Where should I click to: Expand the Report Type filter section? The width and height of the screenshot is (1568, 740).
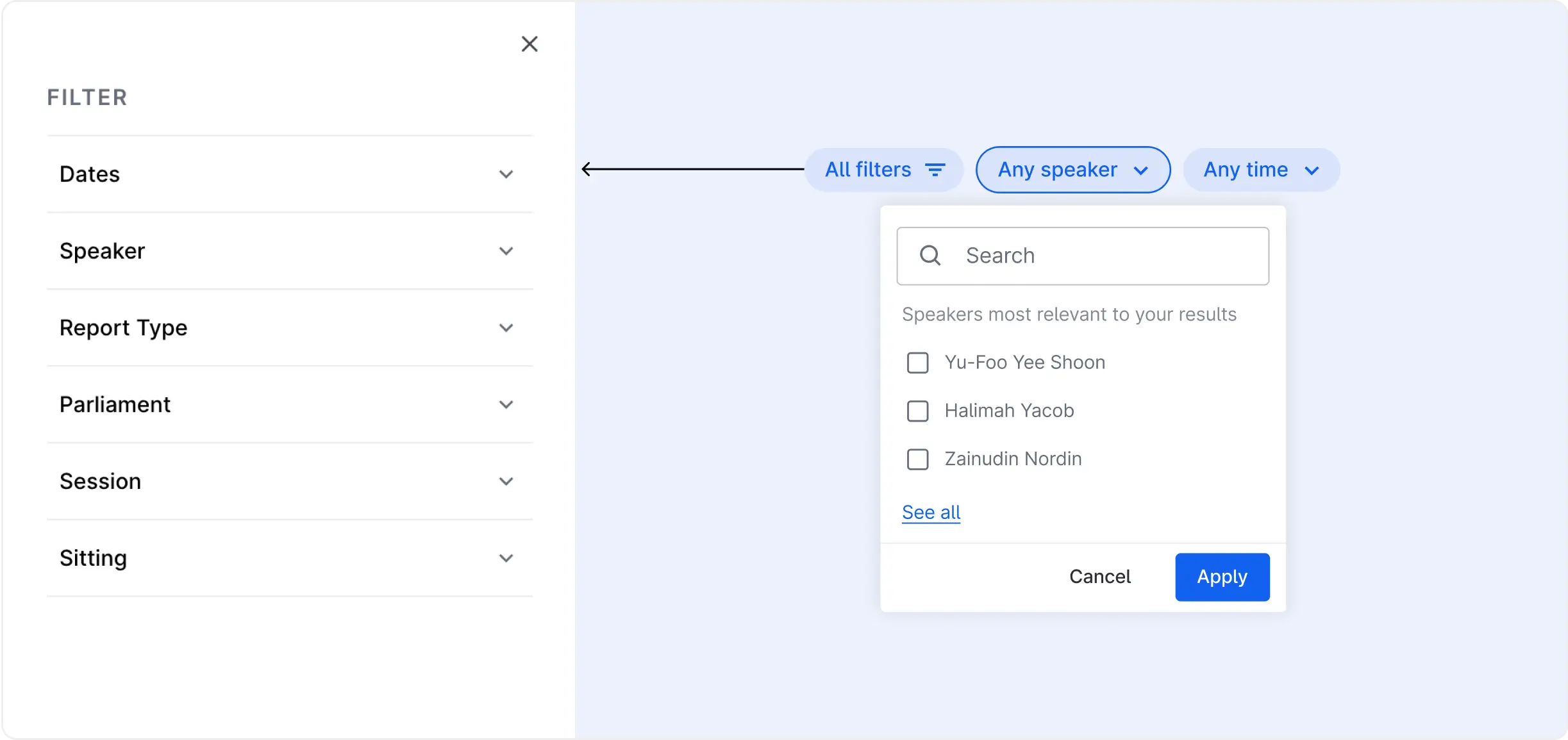(290, 328)
